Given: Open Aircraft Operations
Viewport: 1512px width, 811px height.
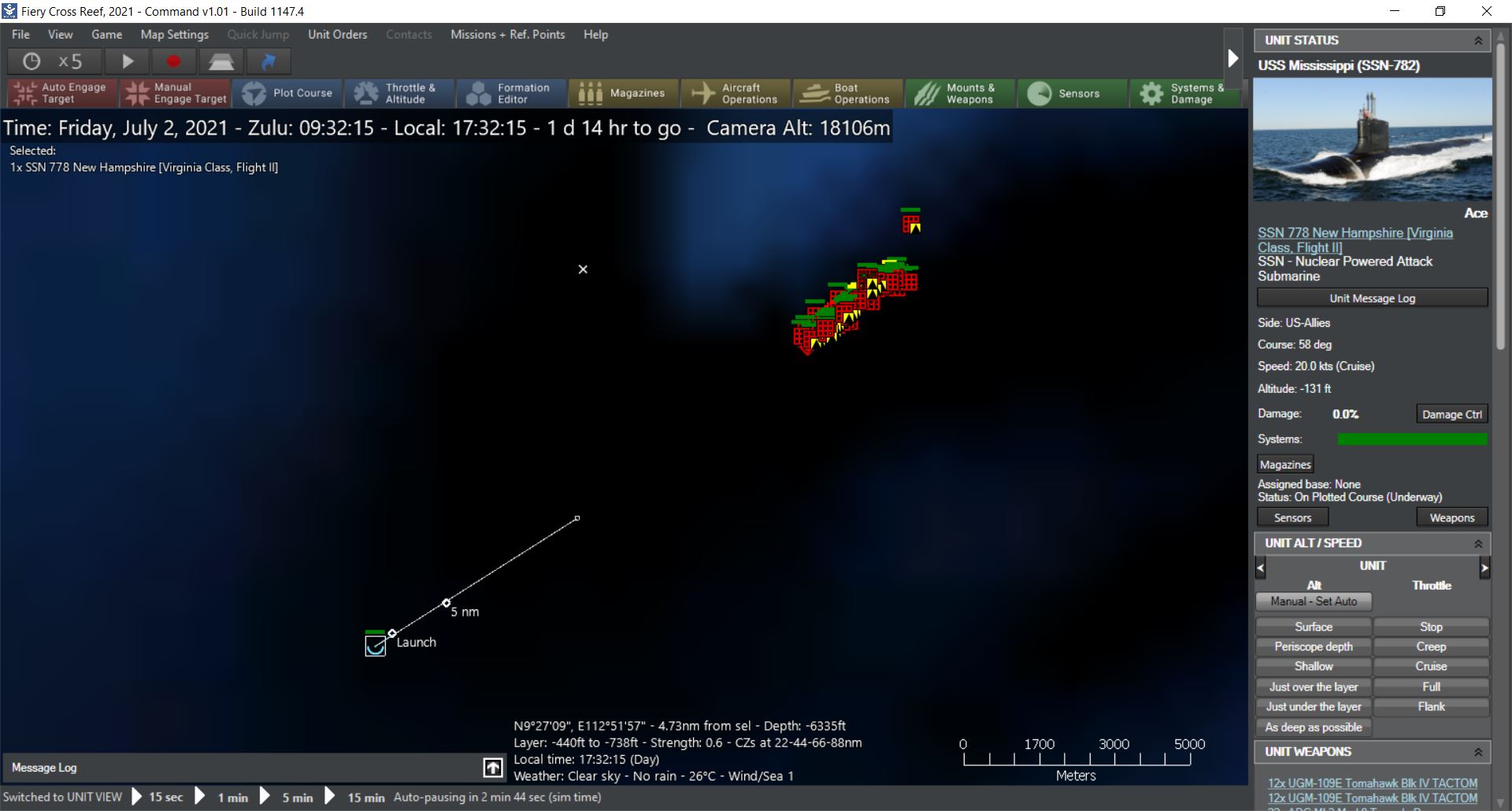Looking at the screenshot, I should (x=736, y=93).
